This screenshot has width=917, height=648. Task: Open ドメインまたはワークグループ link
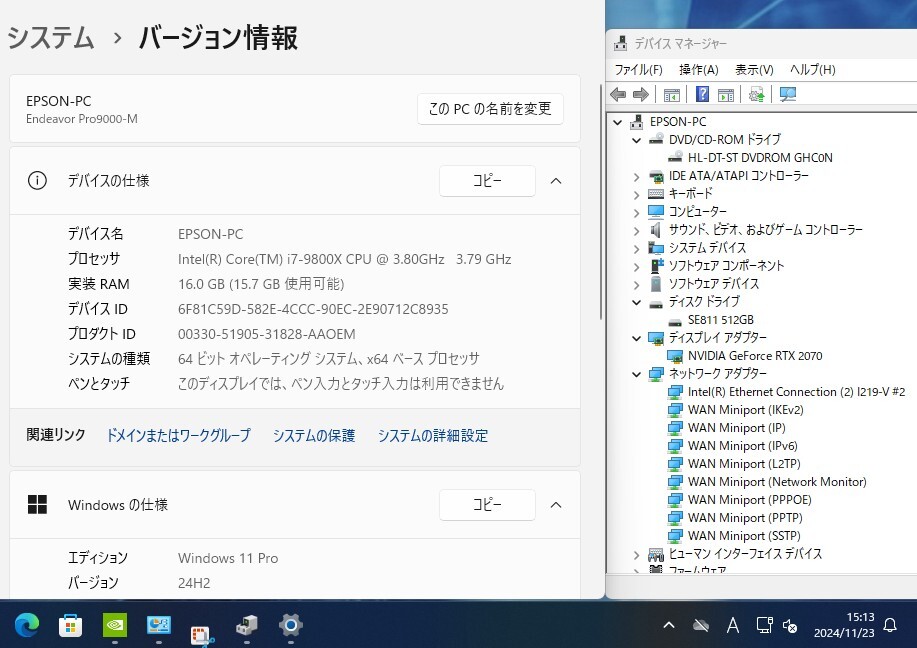point(178,435)
